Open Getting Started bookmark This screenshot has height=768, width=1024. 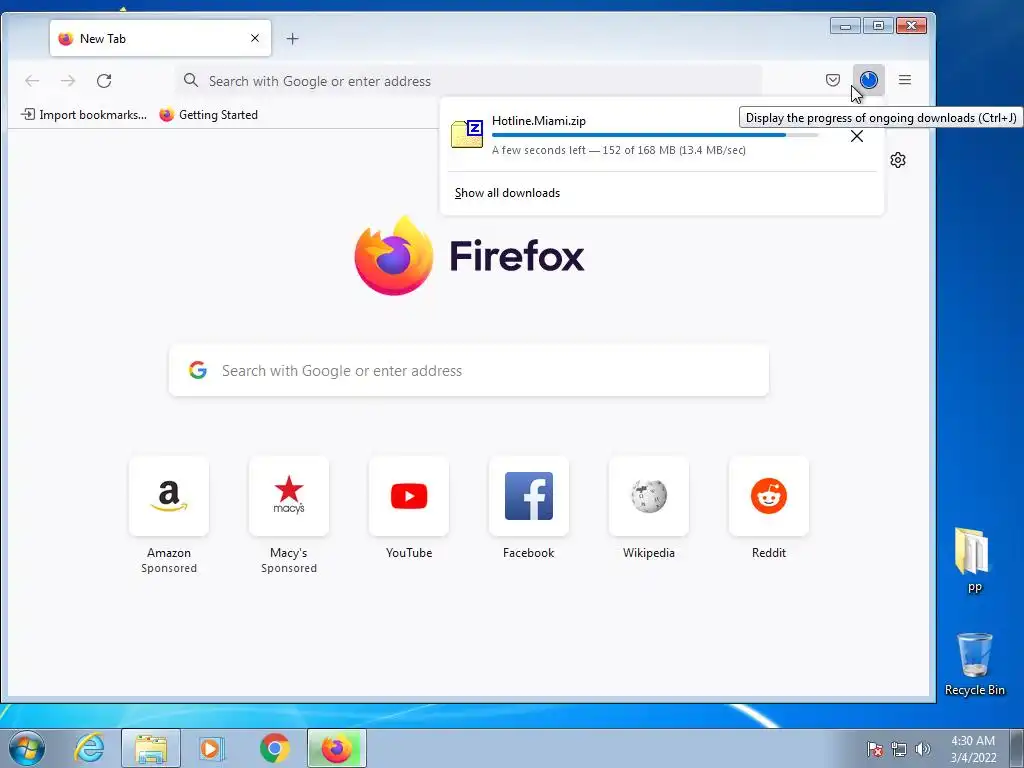click(209, 115)
